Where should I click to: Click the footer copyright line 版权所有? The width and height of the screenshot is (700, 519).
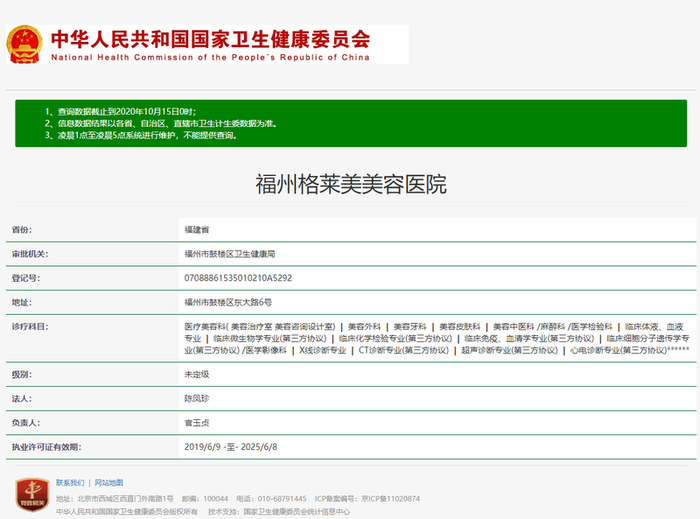(126, 511)
